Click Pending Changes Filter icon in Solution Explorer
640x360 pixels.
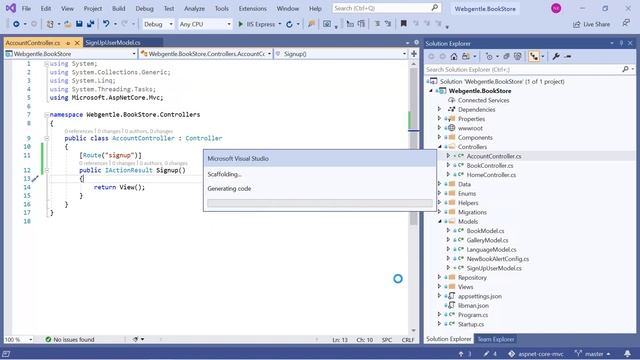click(489, 56)
